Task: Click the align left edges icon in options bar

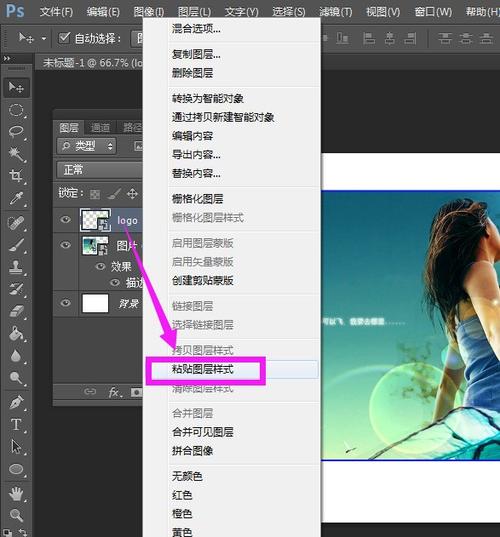Action: (369, 38)
